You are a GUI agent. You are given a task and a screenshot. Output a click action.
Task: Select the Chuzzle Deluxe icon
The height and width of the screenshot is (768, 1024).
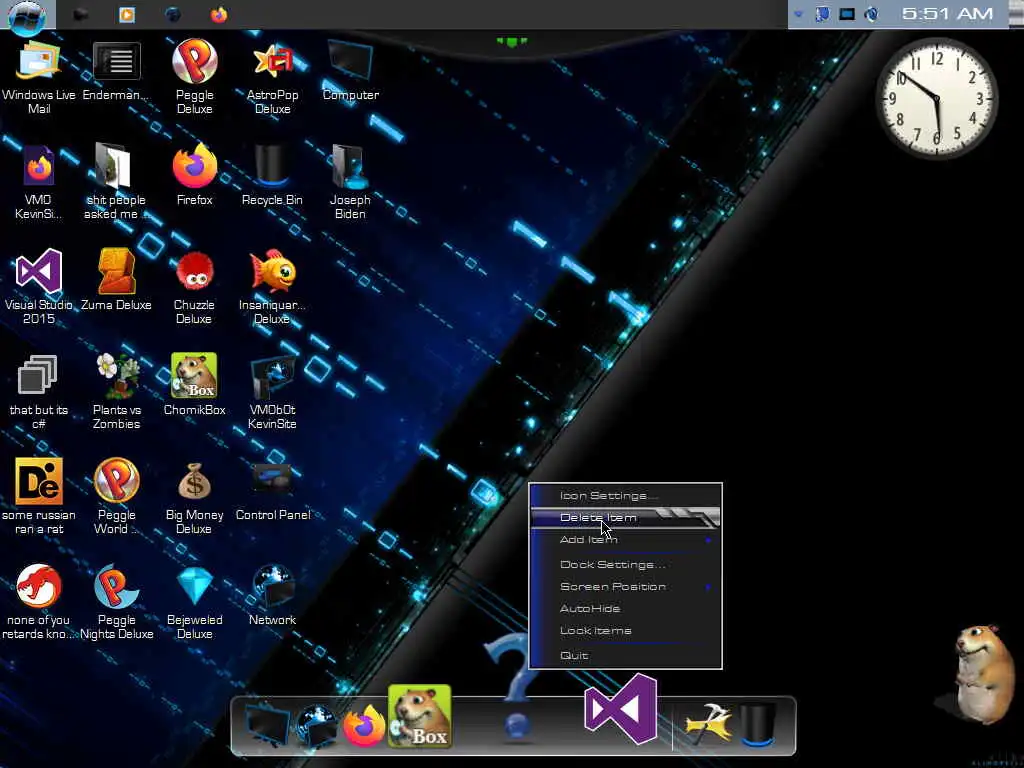pos(194,287)
